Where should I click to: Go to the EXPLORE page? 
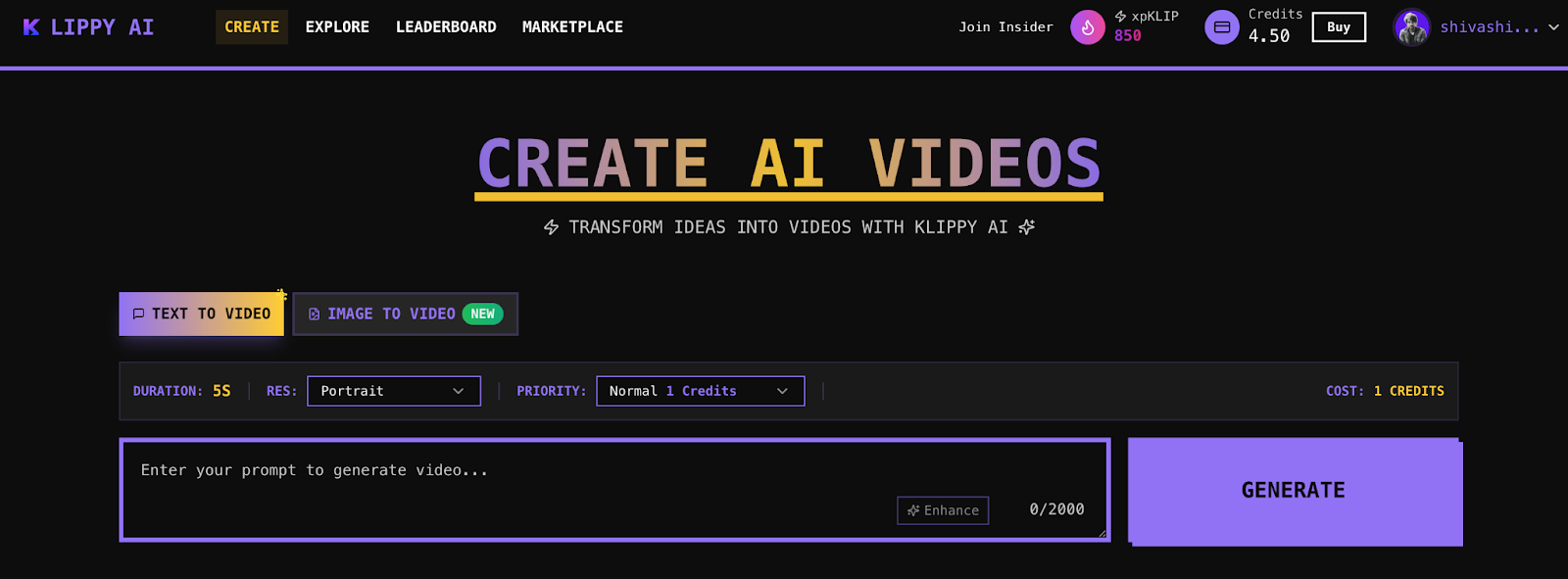point(337,27)
